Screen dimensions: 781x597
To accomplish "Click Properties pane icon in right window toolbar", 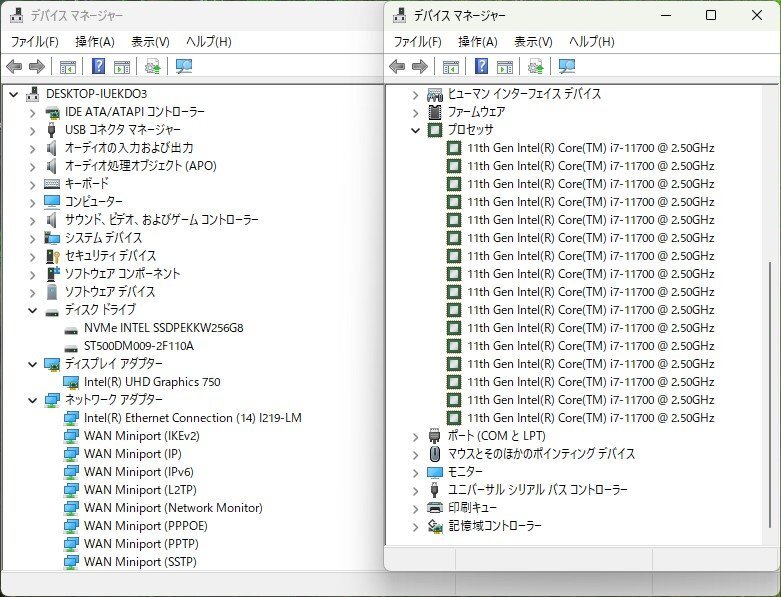I will pyautogui.click(x=505, y=66).
